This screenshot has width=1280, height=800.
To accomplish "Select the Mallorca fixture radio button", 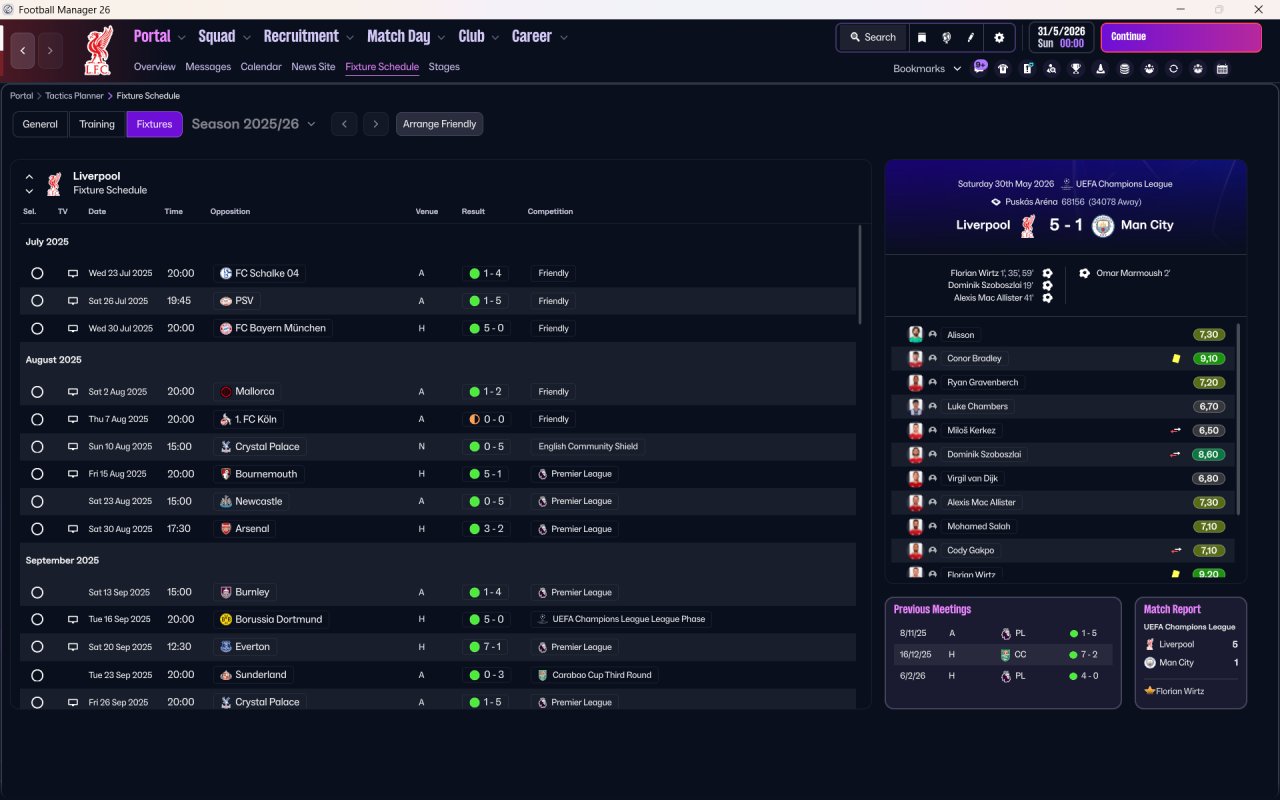I will tap(37, 392).
